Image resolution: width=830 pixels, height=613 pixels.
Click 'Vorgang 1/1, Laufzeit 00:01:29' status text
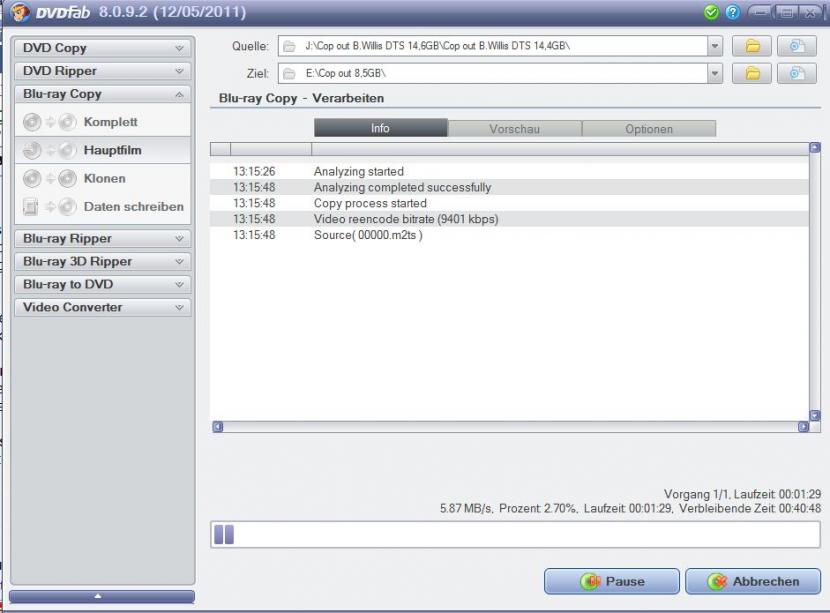(x=742, y=494)
